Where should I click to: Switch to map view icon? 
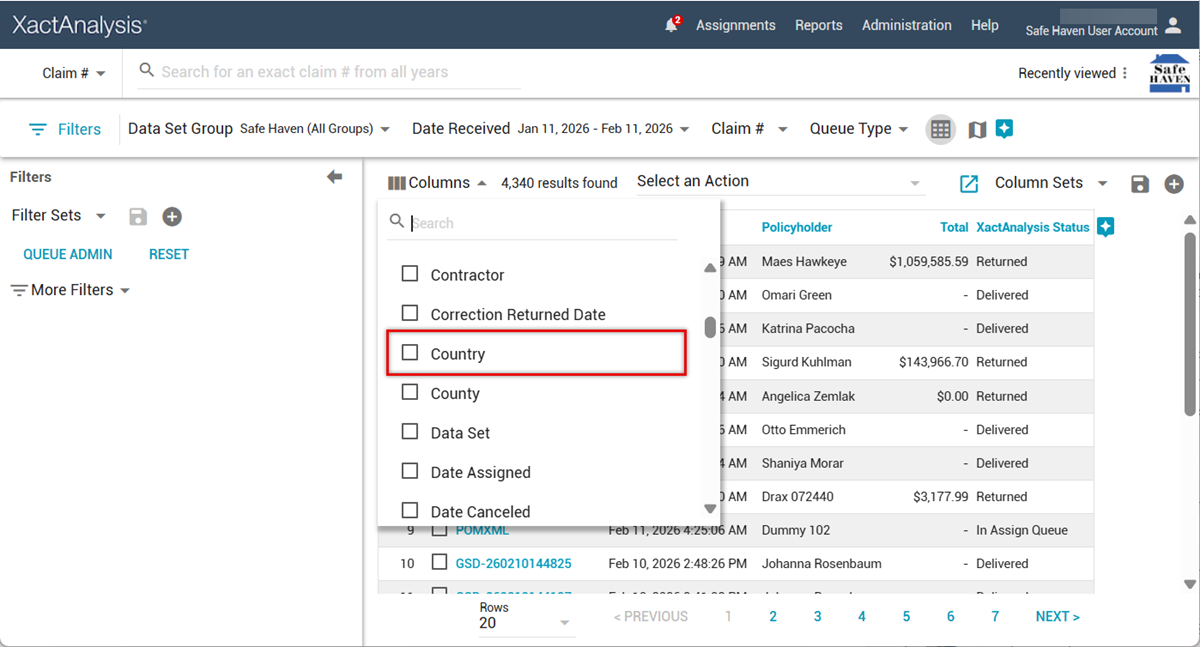(977, 129)
